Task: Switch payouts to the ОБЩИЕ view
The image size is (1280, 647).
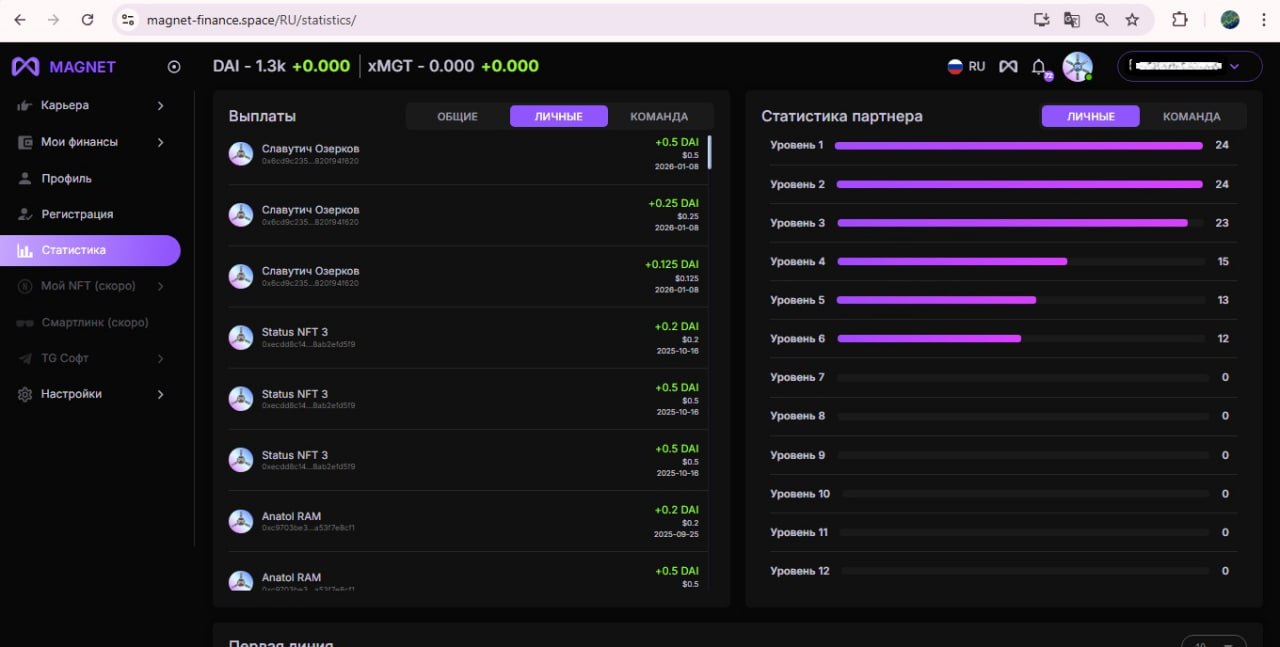Action: 457,116
